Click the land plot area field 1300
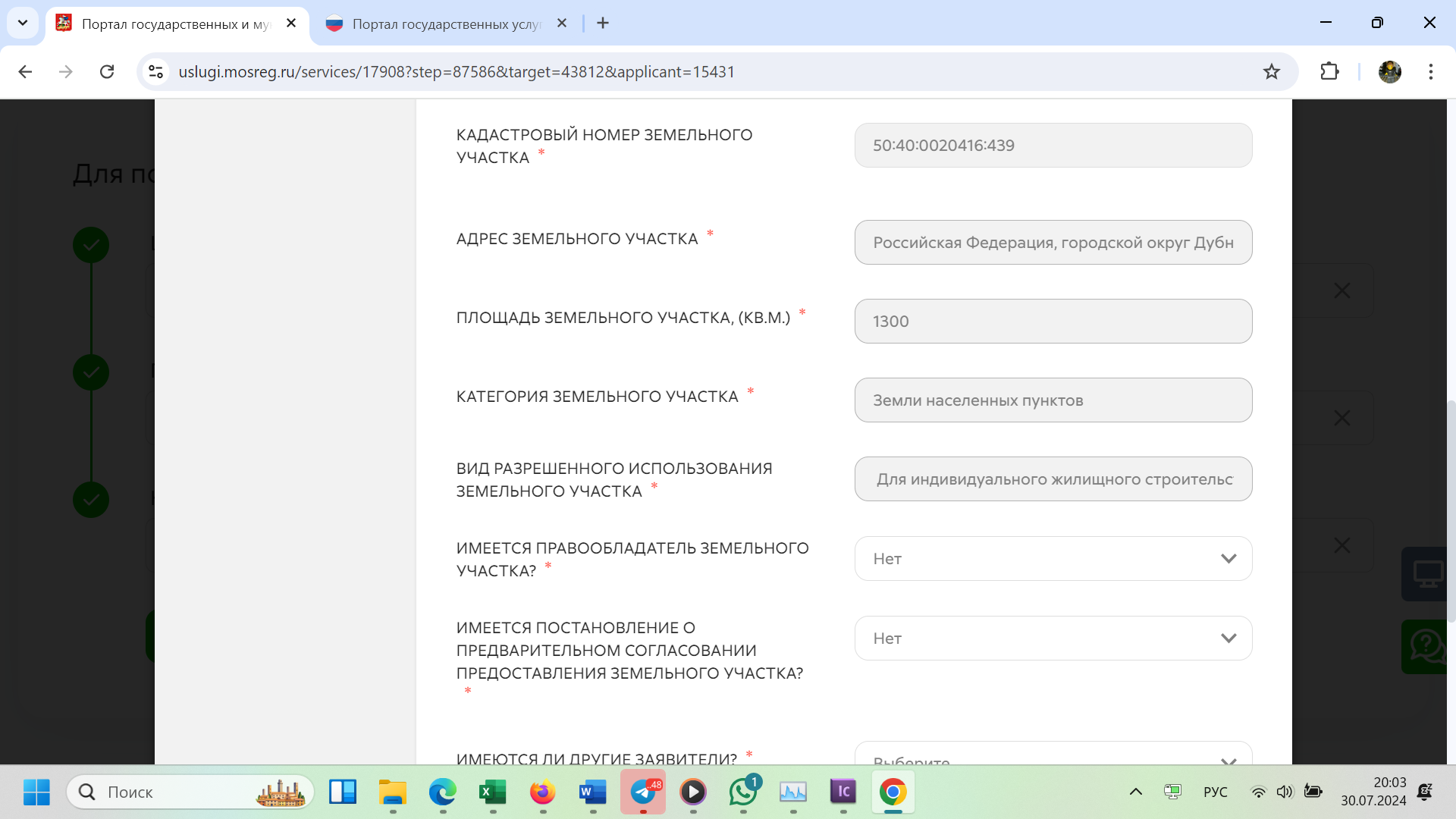1456x819 pixels. 1053,322
